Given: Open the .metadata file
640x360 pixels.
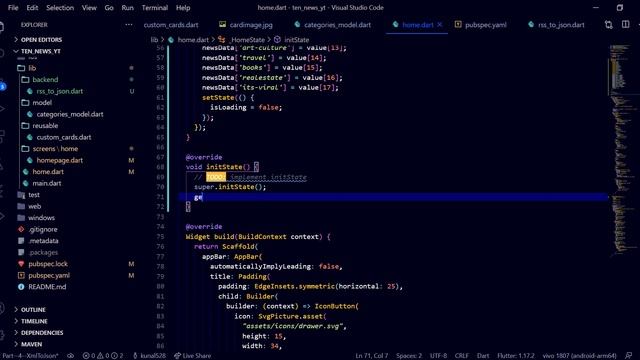Looking at the screenshot, I should (43, 241).
